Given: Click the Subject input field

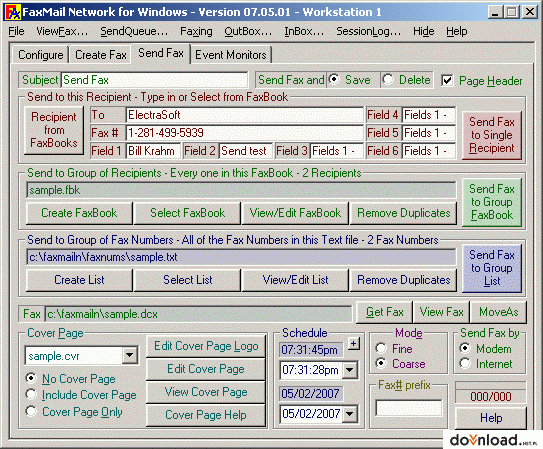Looking at the screenshot, I should click(154, 80).
